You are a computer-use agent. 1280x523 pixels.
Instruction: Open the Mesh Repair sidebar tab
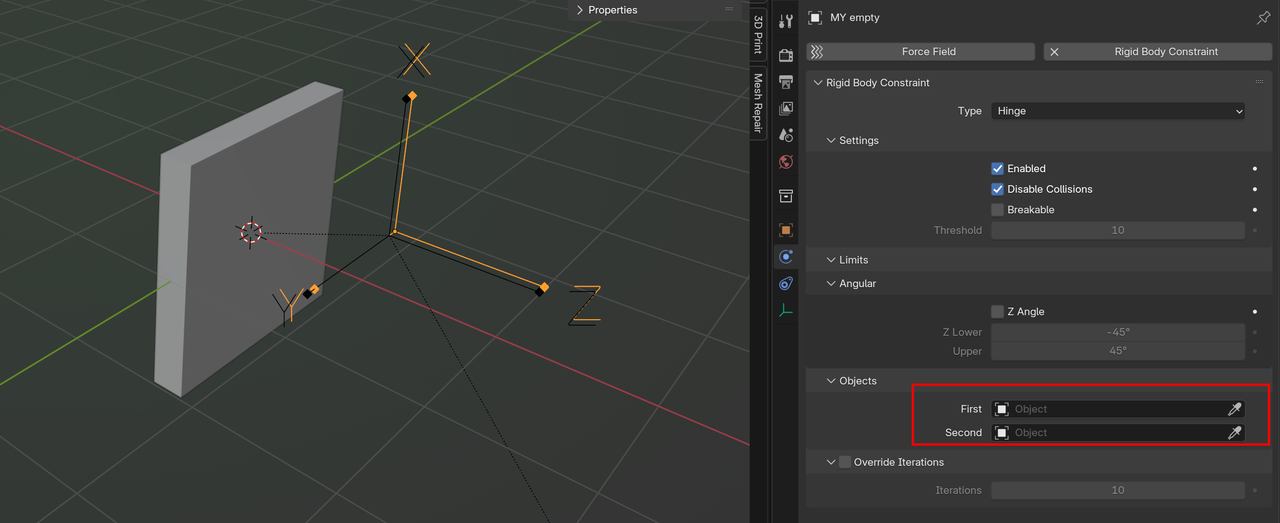[758, 104]
